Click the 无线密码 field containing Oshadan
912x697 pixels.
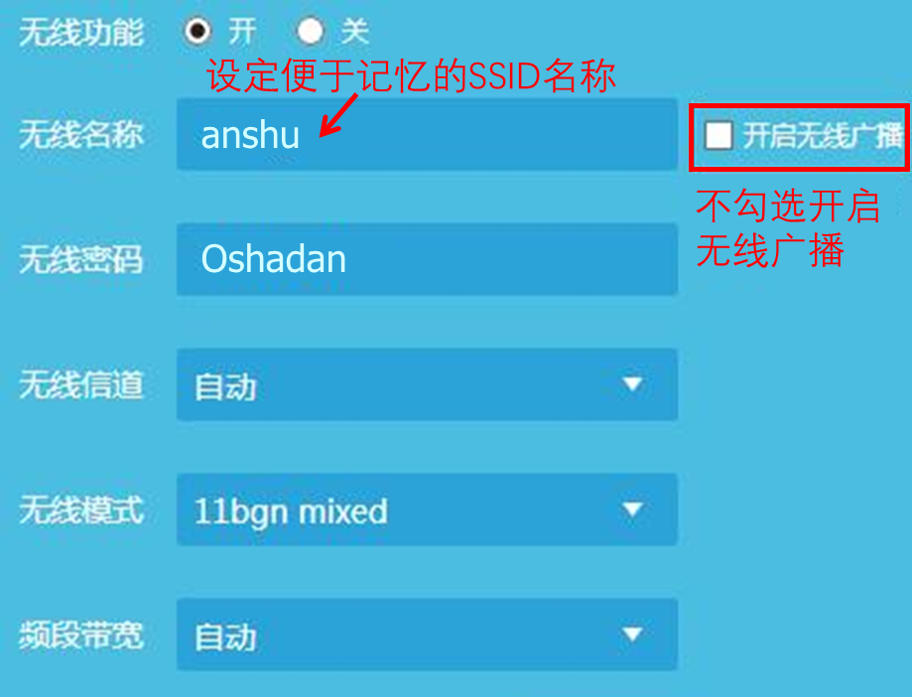coord(428,259)
